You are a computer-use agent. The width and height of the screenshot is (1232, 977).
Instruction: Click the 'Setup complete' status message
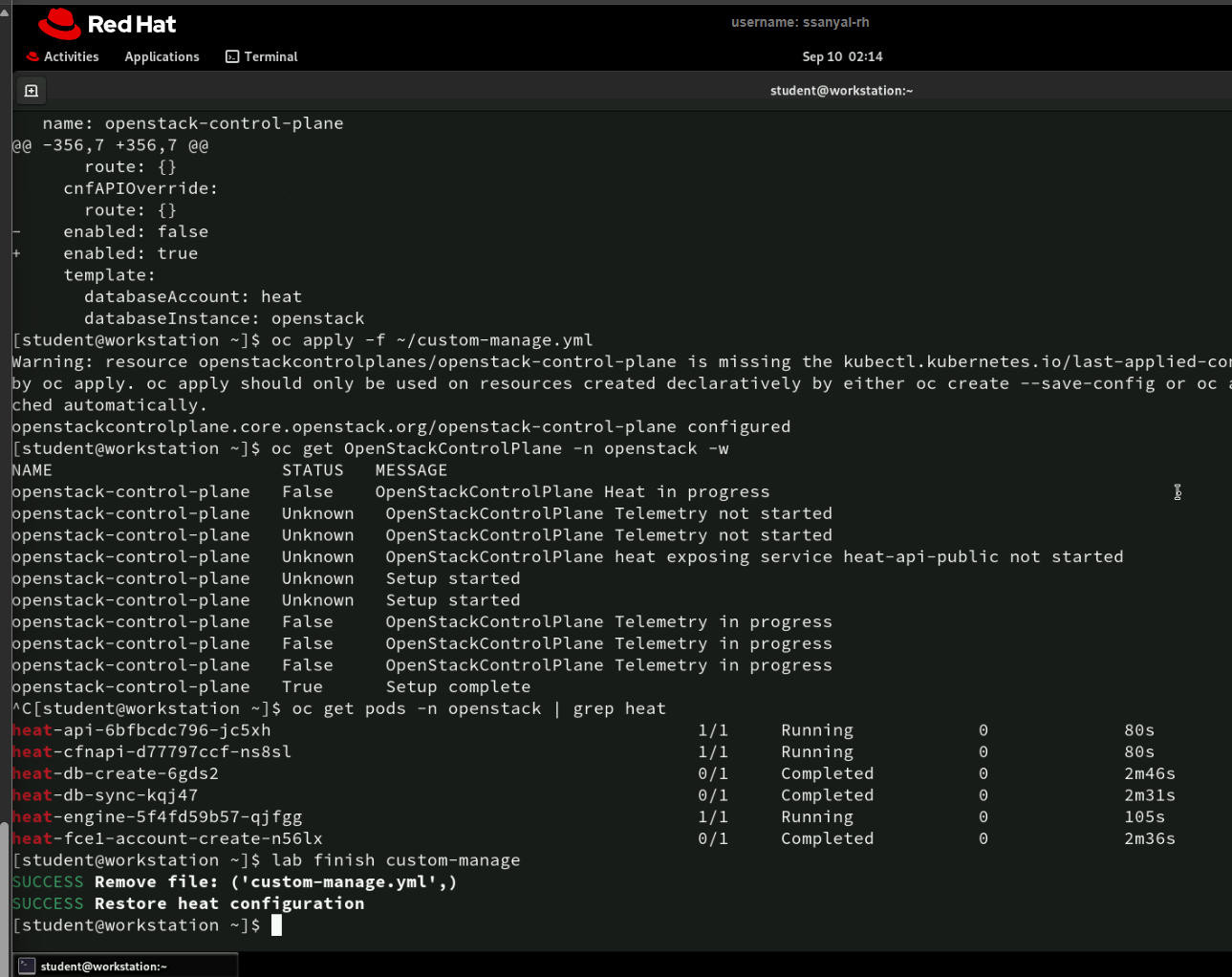click(458, 687)
